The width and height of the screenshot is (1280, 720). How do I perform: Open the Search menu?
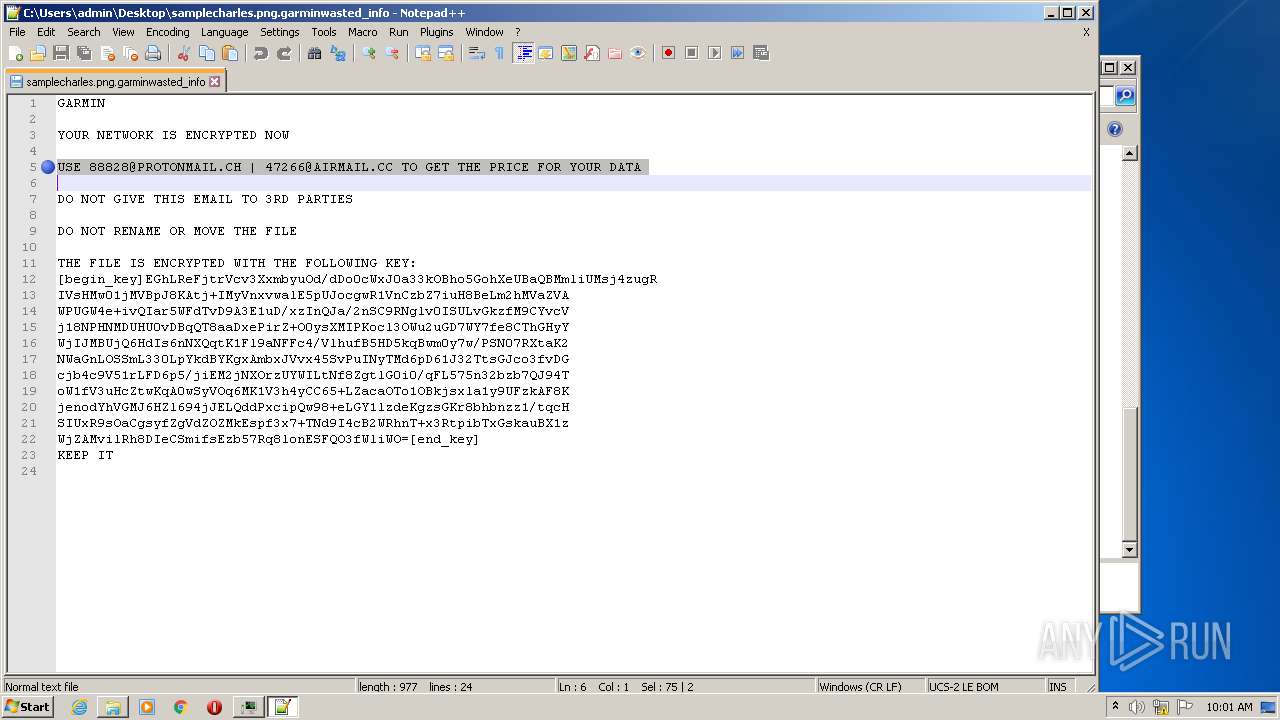point(83,32)
